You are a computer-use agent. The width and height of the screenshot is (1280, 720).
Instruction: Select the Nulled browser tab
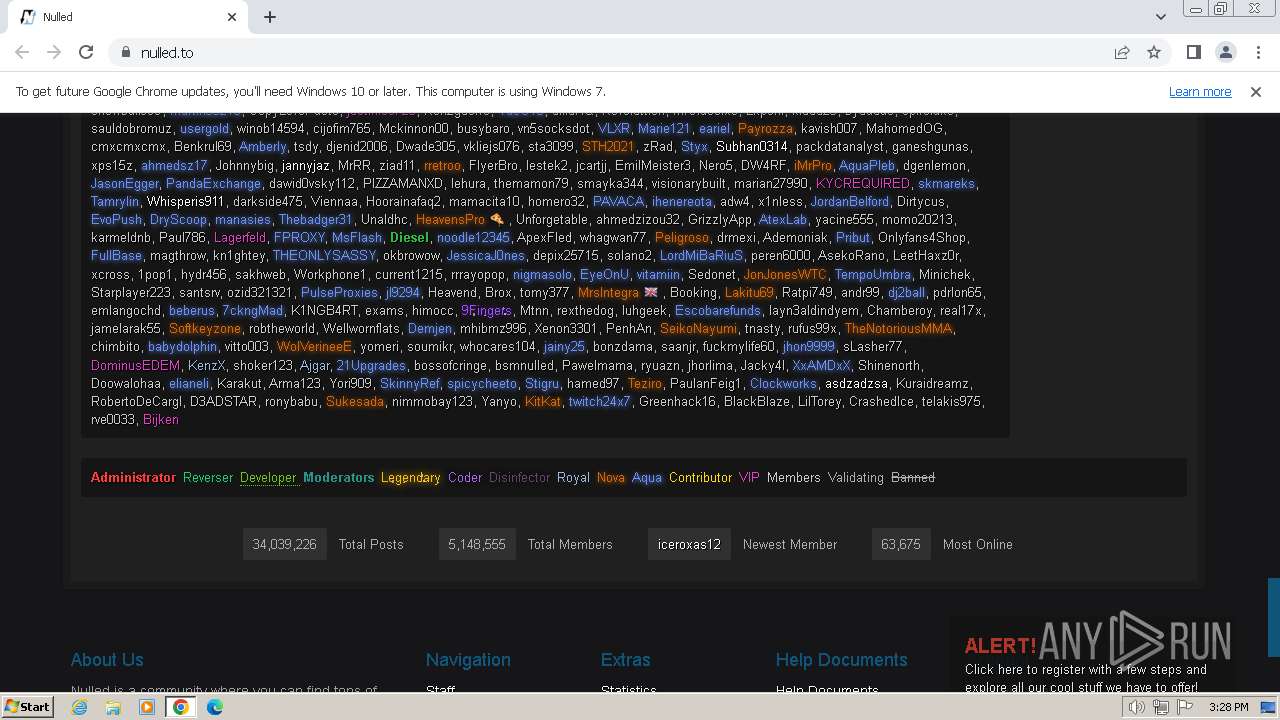tap(128, 17)
